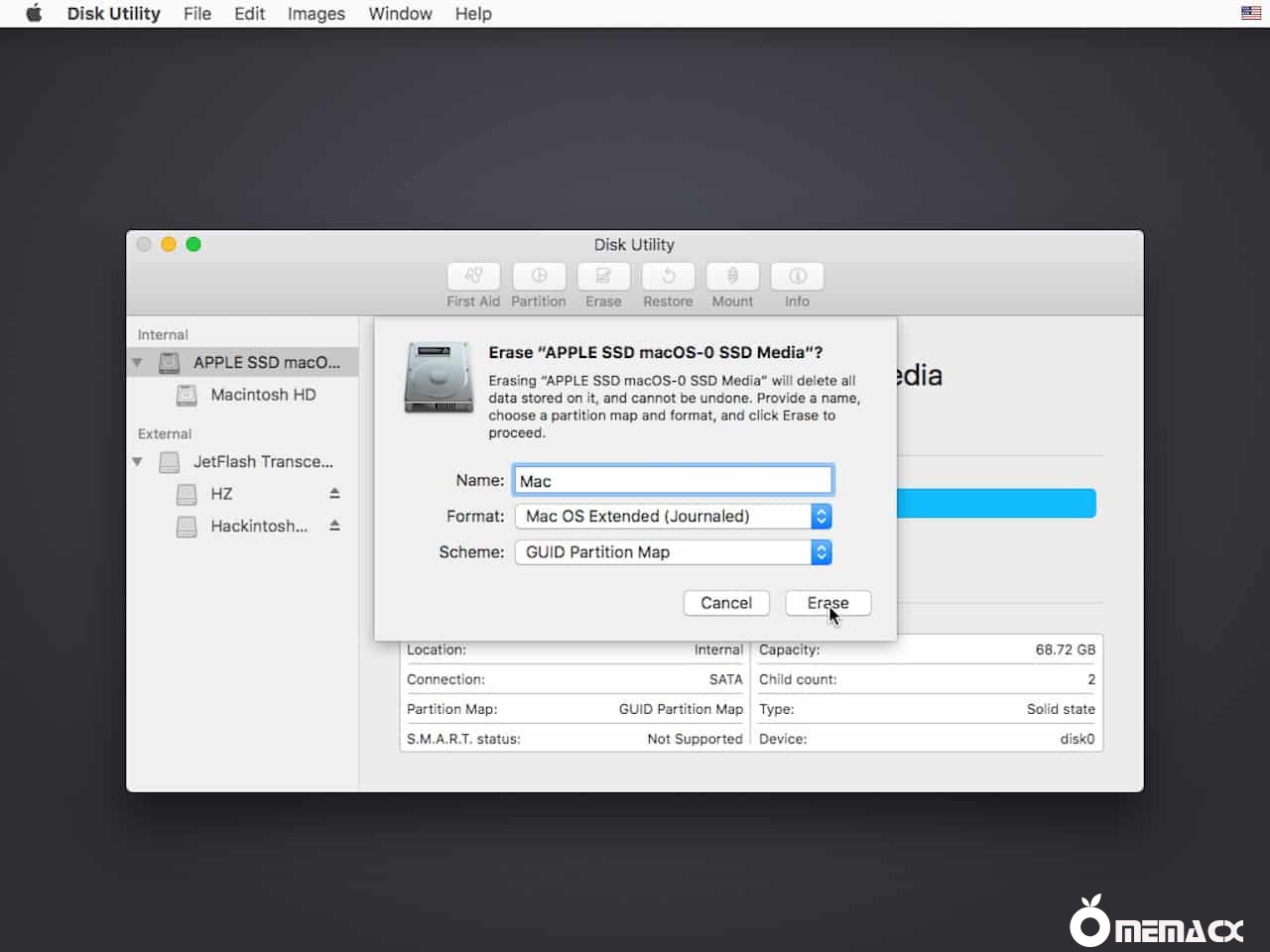Click the US flag input source icon
The height and width of the screenshot is (952, 1270).
point(1250,14)
